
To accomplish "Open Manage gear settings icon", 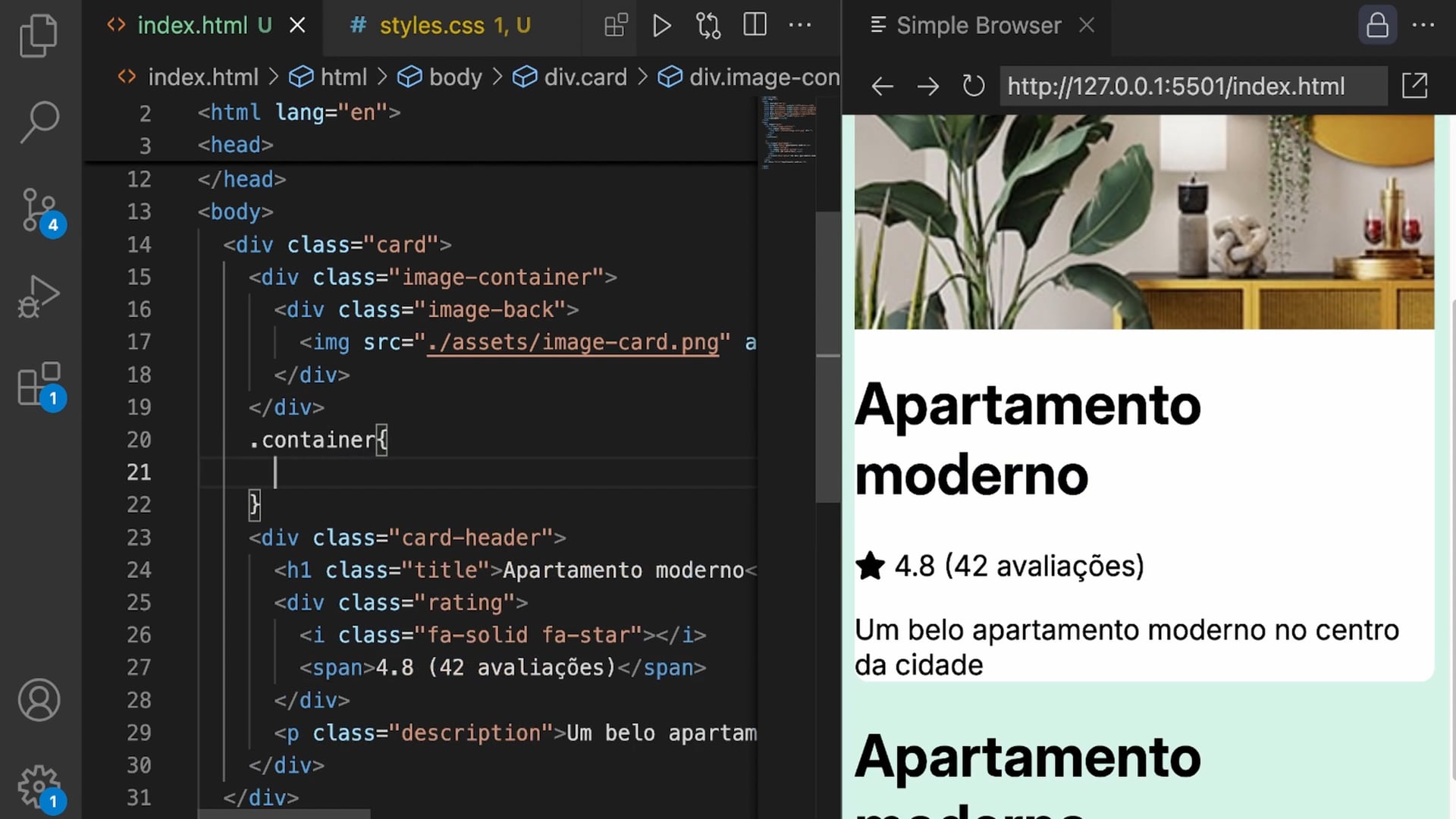I will tap(38, 786).
